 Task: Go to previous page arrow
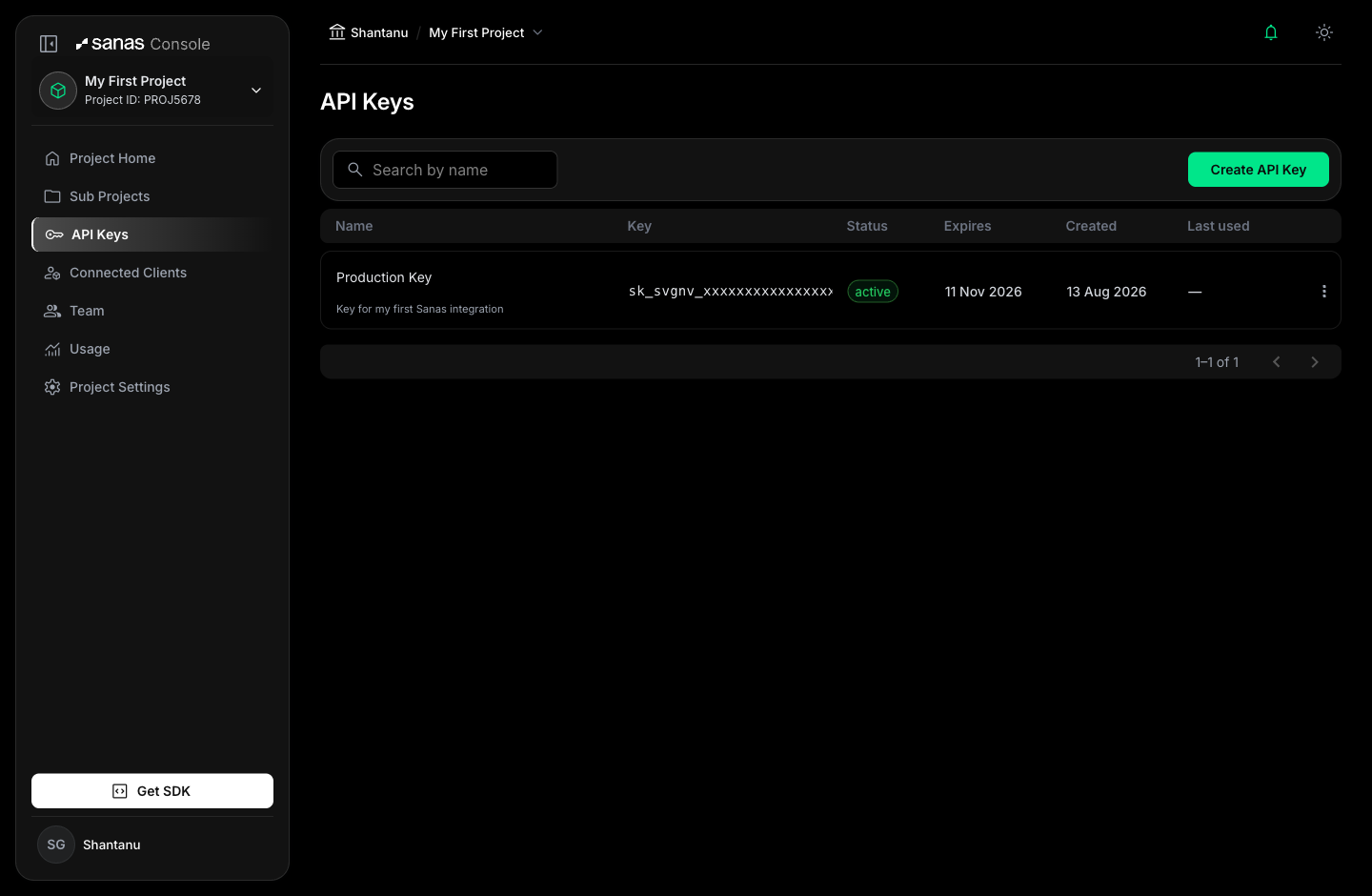[x=1277, y=362]
